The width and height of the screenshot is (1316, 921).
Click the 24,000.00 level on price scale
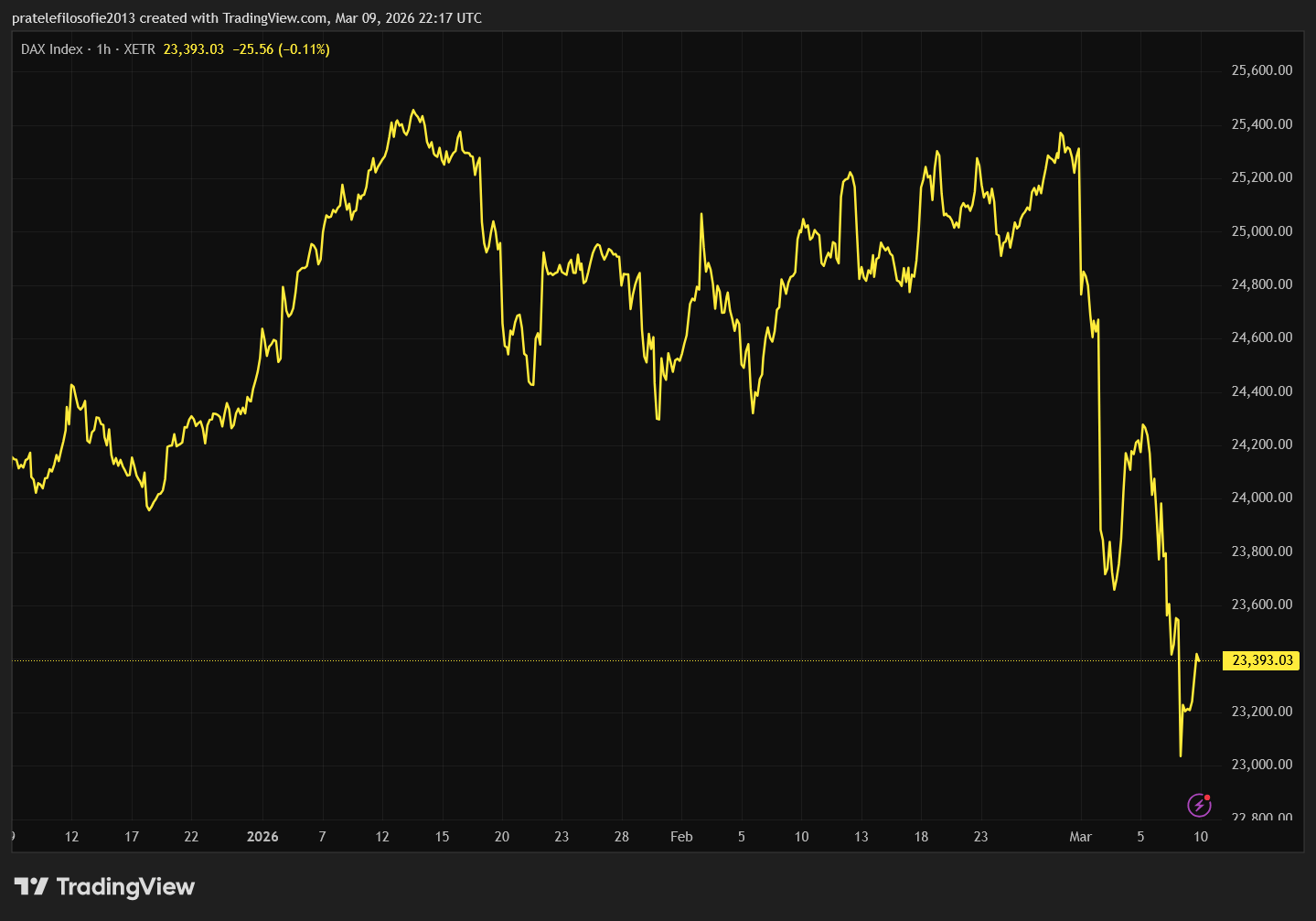(1261, 498)
